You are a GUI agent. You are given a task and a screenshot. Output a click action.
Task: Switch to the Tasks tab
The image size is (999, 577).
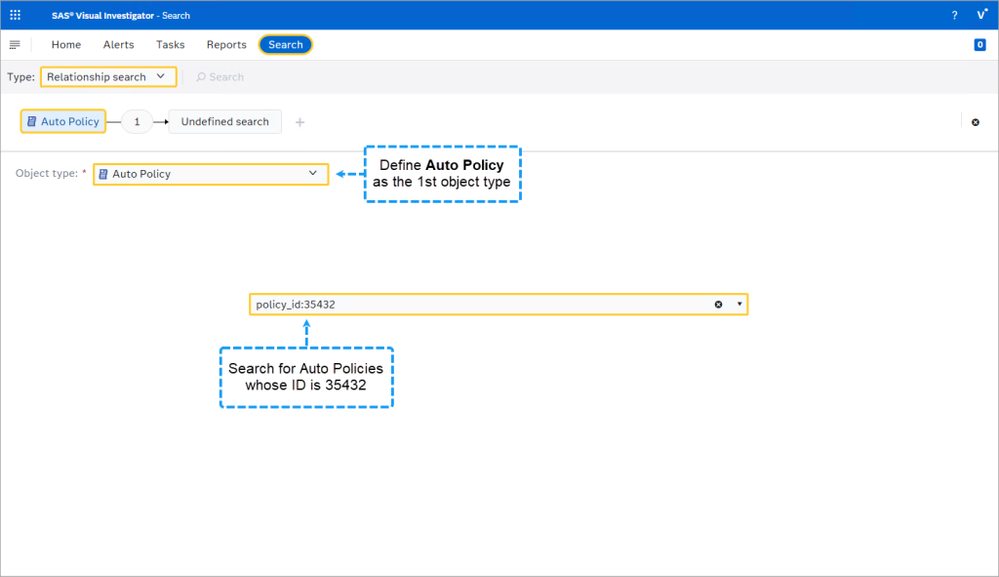tap(170, 45)
